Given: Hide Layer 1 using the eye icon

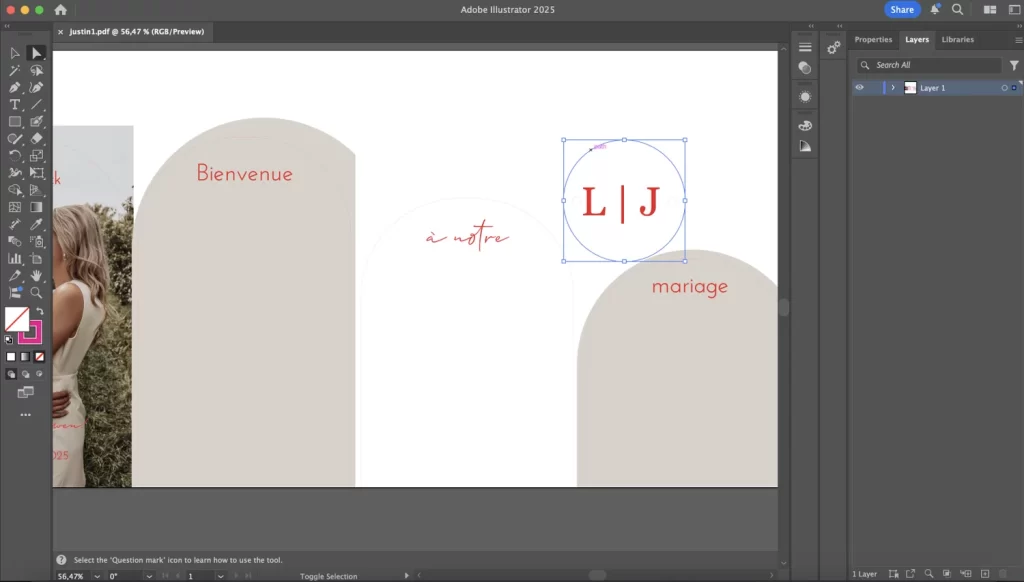Looking at the screenshot, I should click(859, 88).
